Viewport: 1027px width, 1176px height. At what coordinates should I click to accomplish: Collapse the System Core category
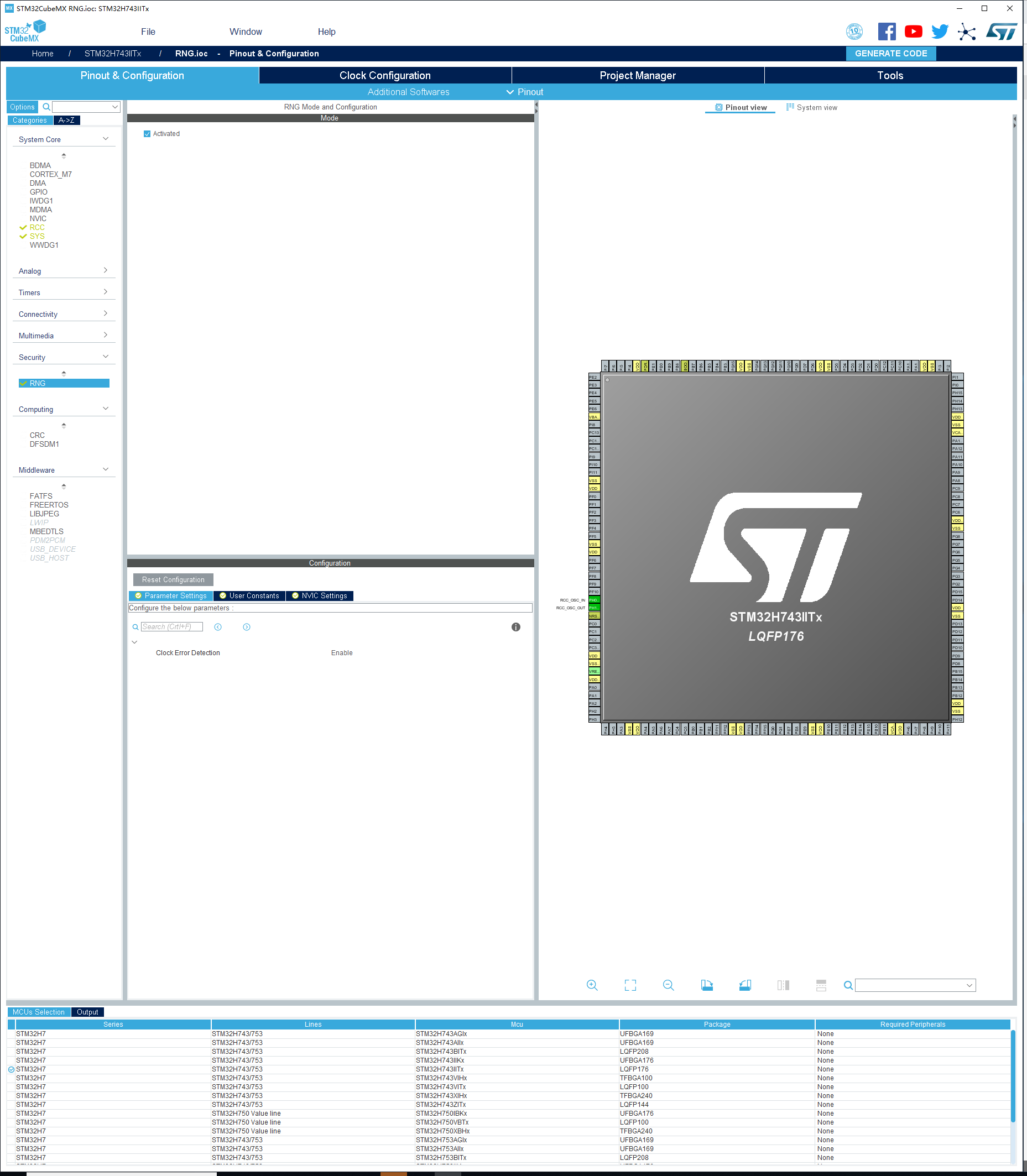(x=106, y=138)
